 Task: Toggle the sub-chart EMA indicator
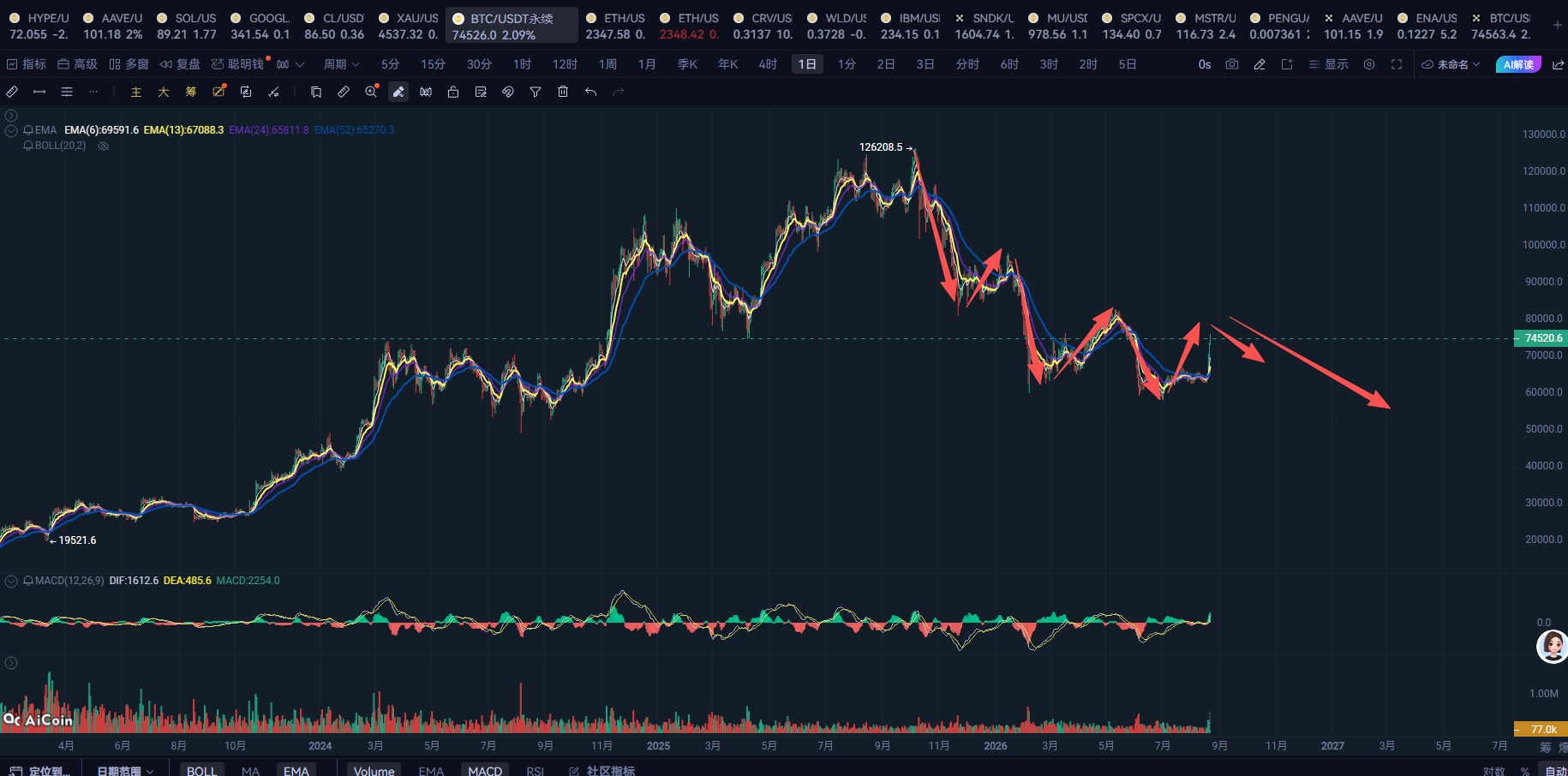pyautogui.click(x=431, y=771)
